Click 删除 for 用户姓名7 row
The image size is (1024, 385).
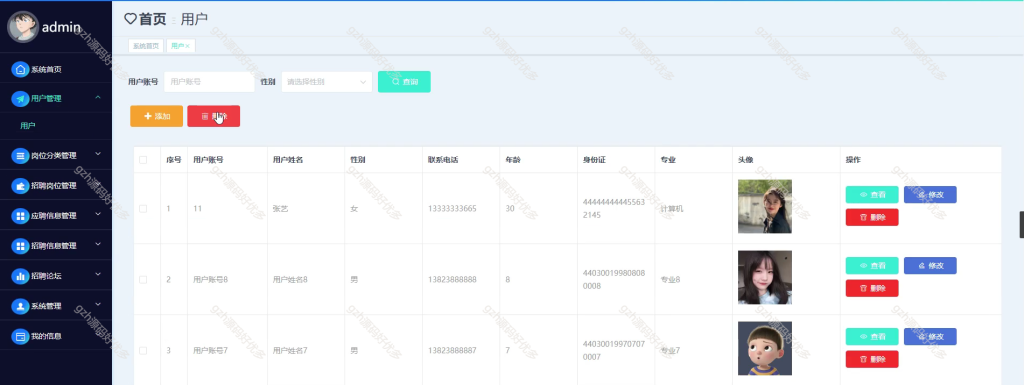coord(872,359)
